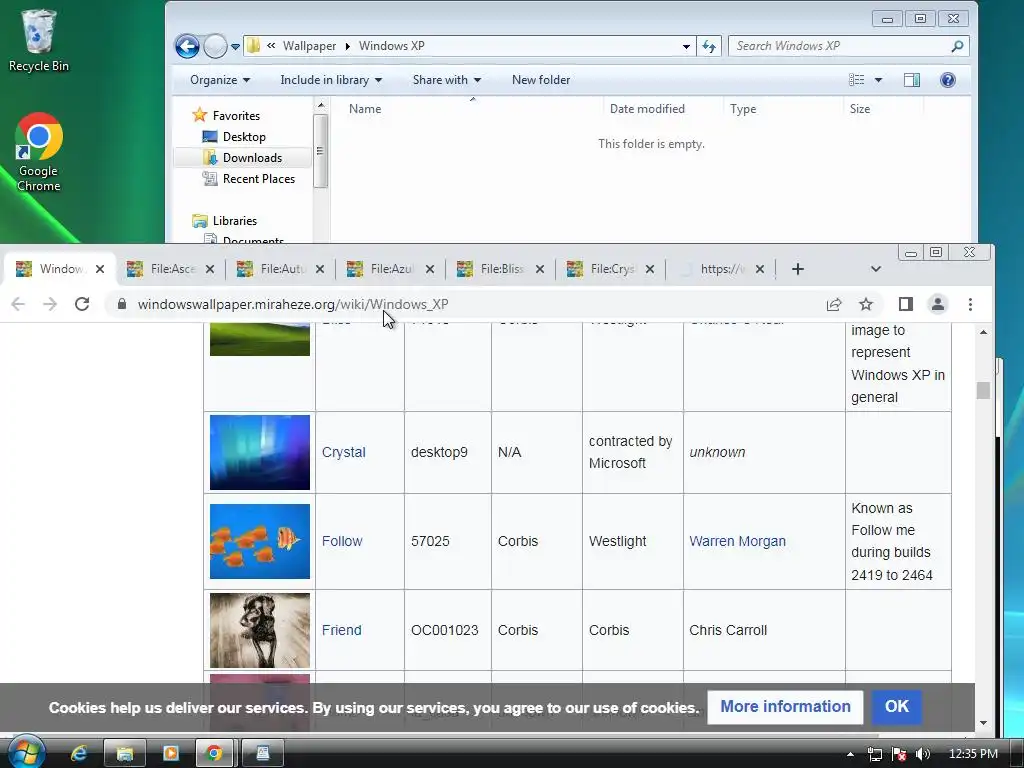Launch Google Chrome desktop shortcut
The image size is (1024, 768).
[x=39, y=152]
